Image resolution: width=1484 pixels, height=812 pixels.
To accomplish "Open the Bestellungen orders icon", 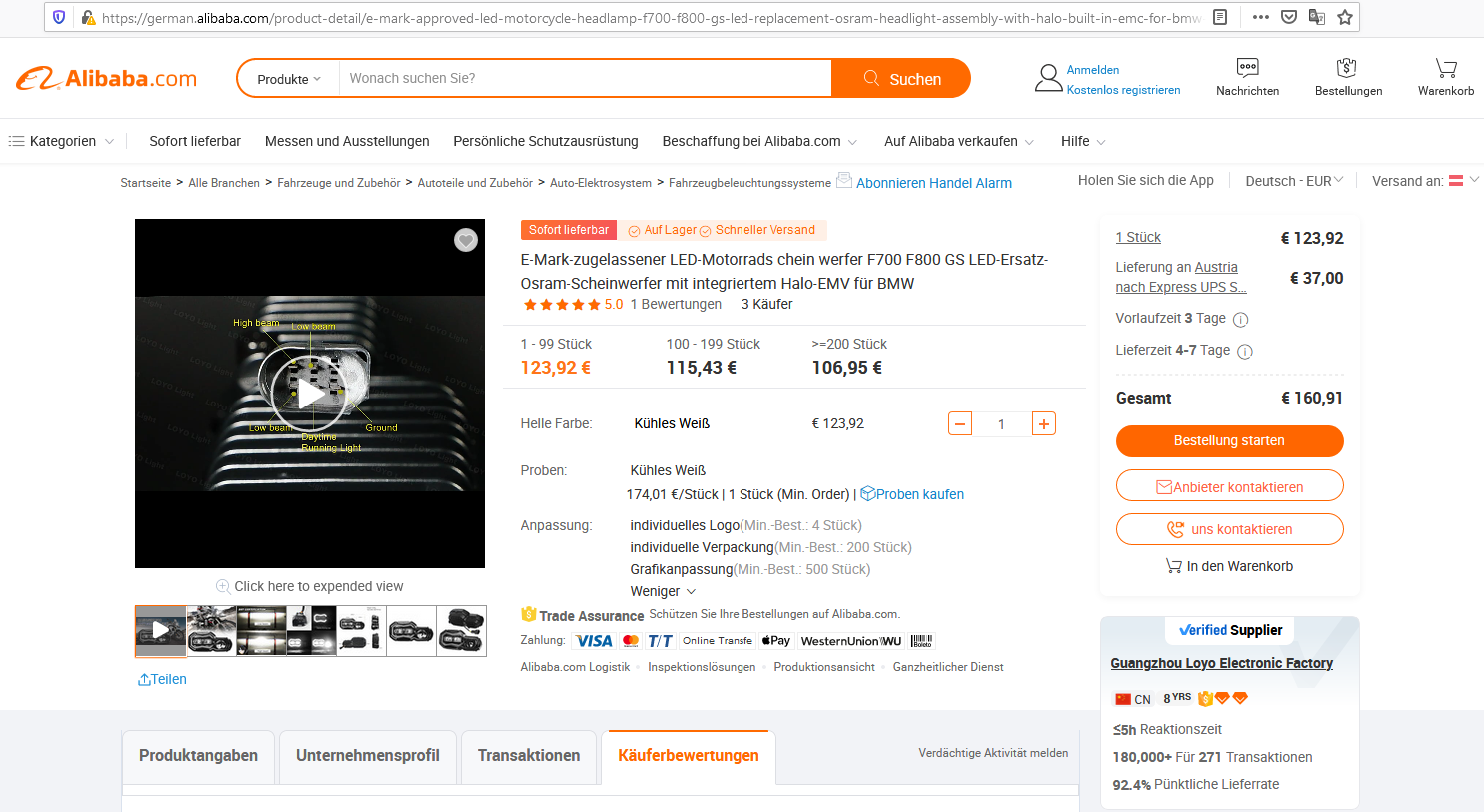I will point(1347,68).
